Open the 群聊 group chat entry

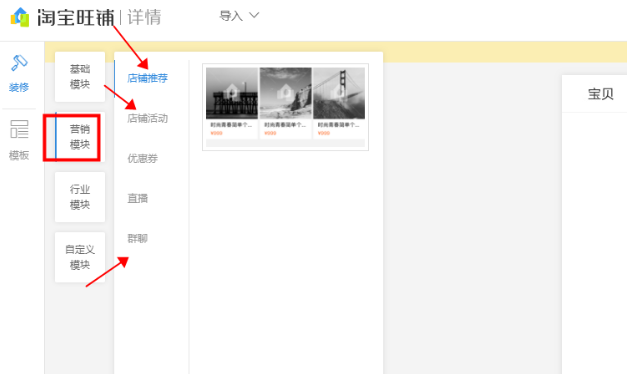pyautogui.click(x=138, y=239)
